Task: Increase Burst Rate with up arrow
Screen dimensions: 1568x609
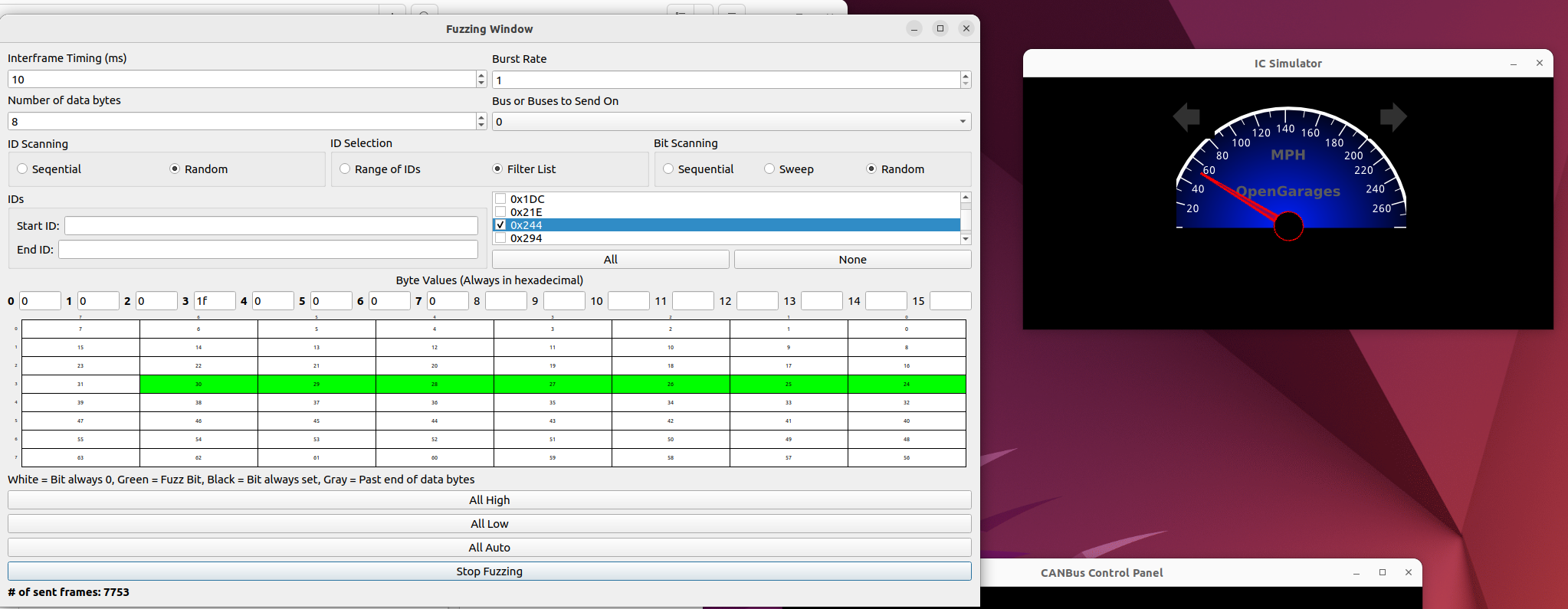Action: click(x=966, y=76)
